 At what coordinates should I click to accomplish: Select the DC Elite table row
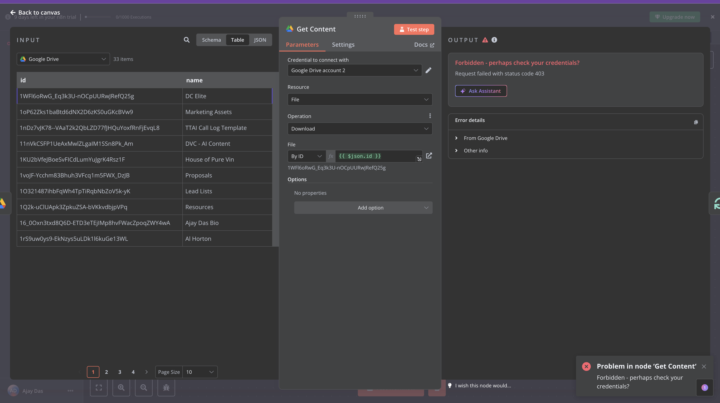click(x=145, y=96)
